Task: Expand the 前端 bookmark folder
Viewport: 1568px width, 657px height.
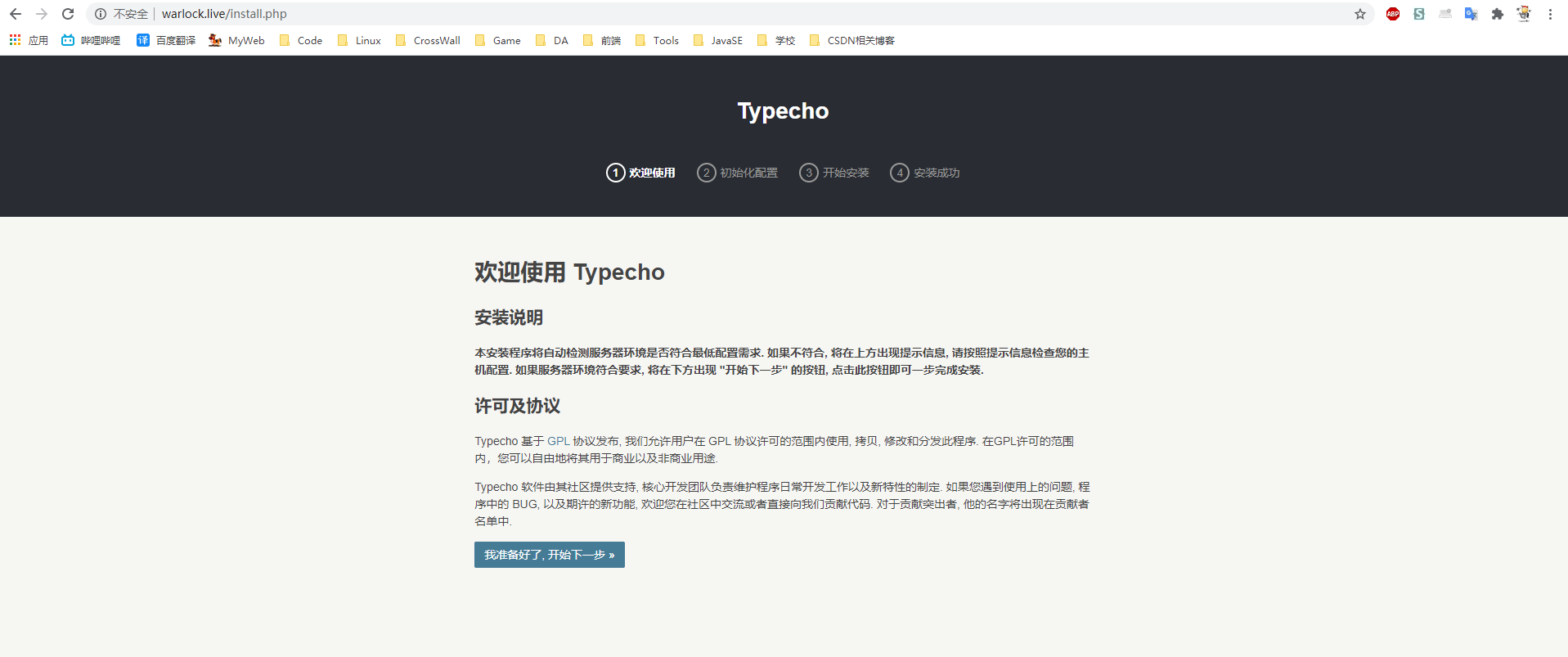Action: point(602,40)
